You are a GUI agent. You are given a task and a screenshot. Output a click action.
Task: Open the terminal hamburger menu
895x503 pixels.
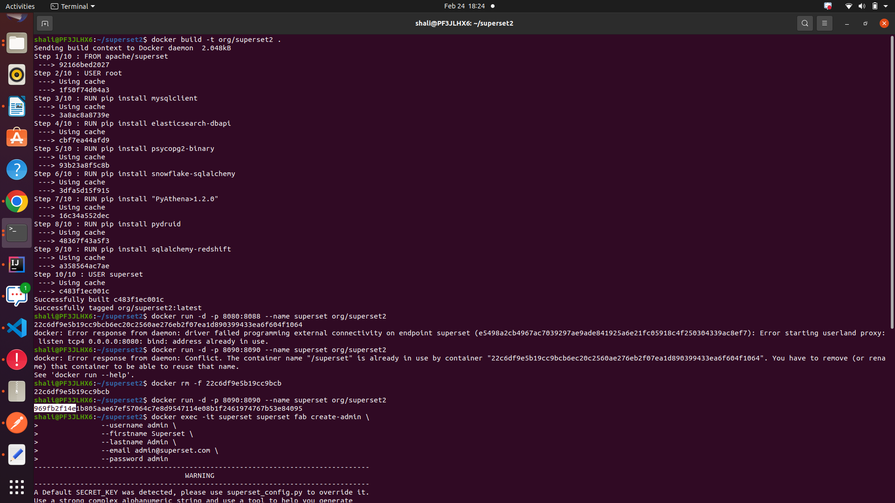pos(824,23)
